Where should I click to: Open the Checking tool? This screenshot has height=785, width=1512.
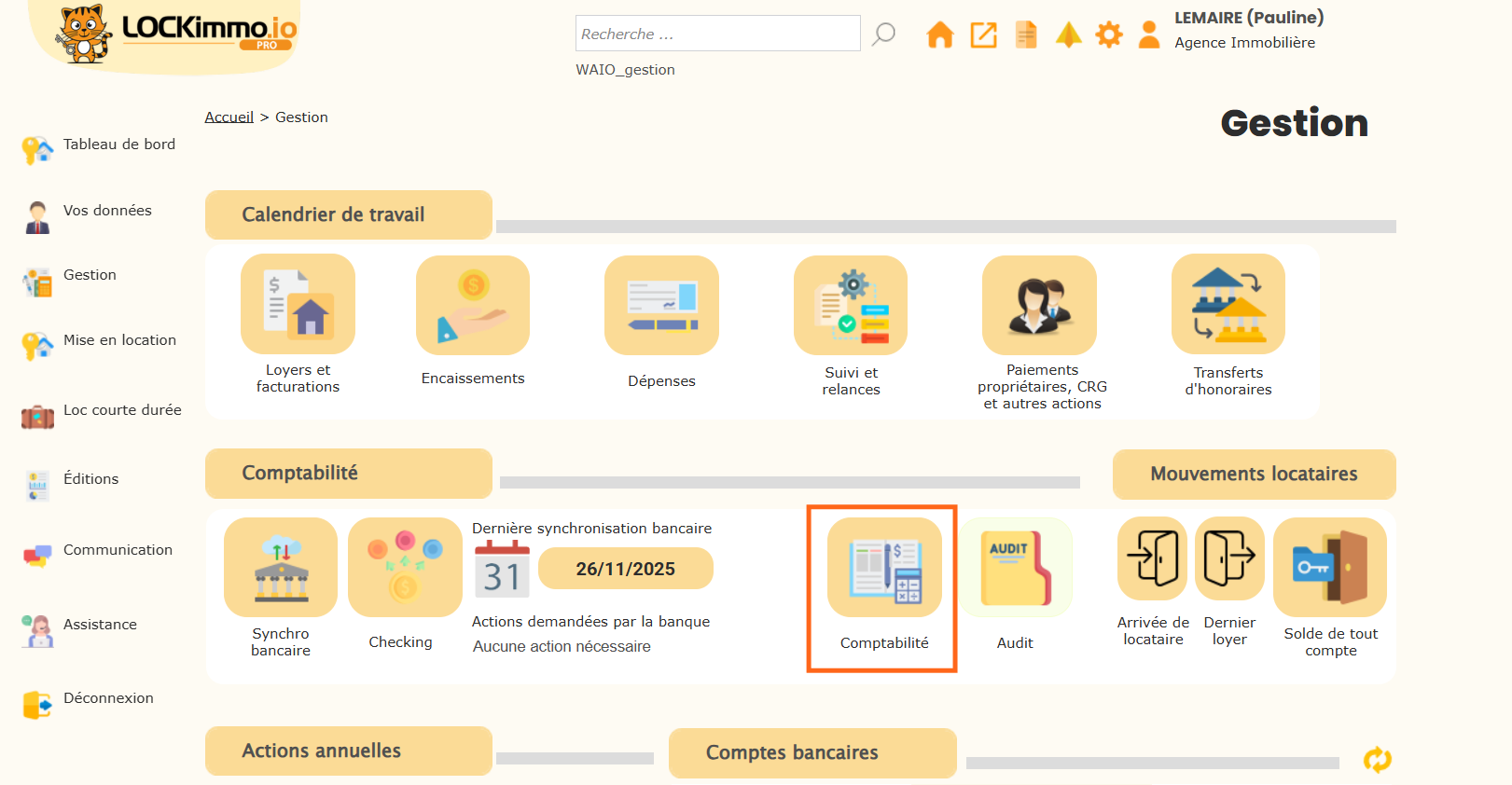[404, 568]
